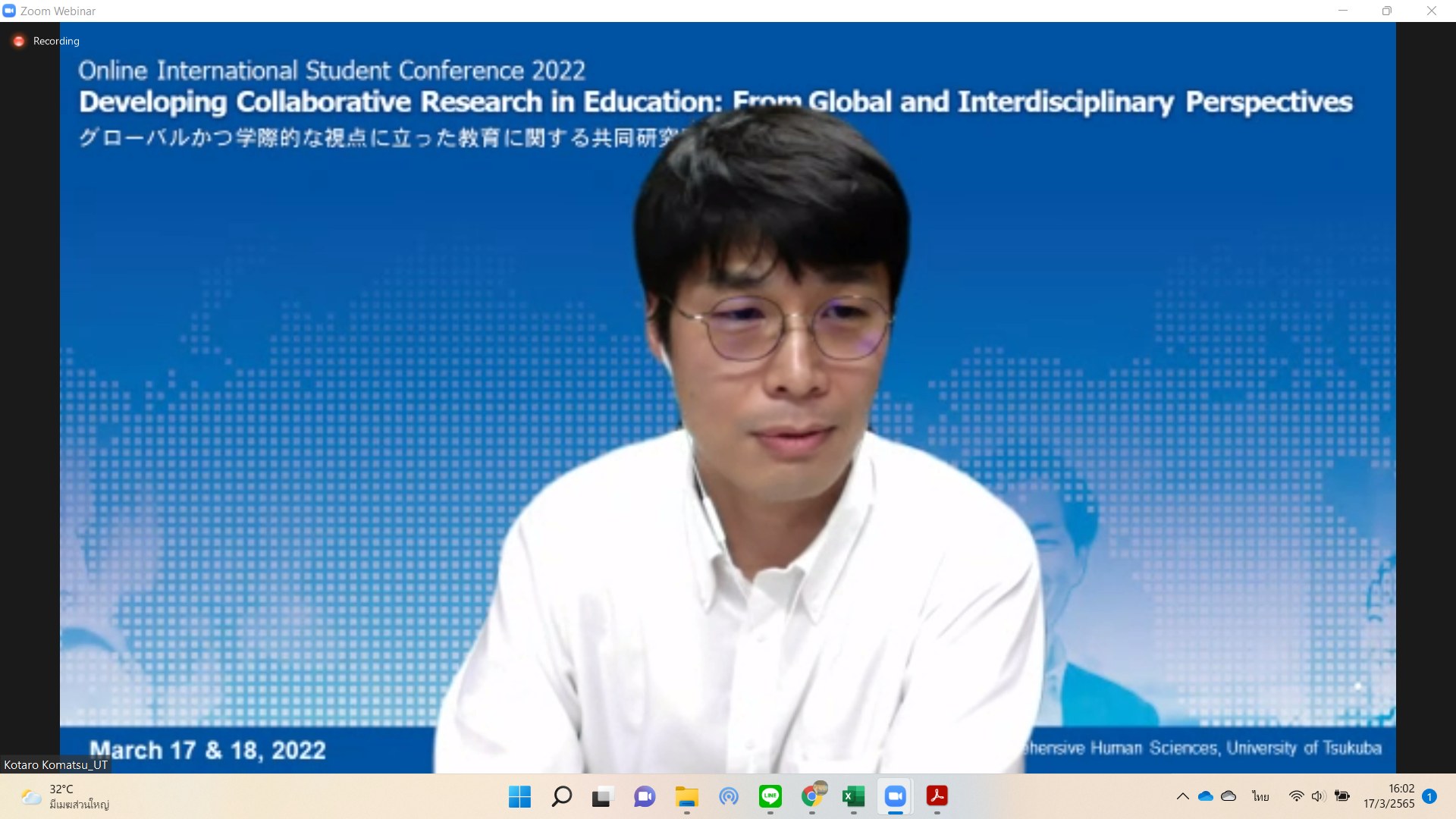Expand hidden system tray icons chevron
This screenshot has height=819, width=1456.
coord(1182,796)
